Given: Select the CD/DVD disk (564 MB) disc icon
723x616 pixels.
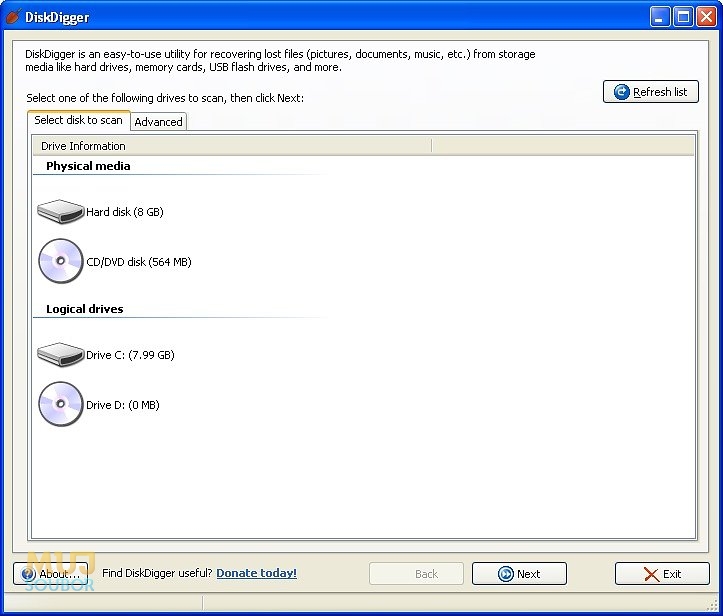Looking at the screenshot, I should click(x=60, y=262).
